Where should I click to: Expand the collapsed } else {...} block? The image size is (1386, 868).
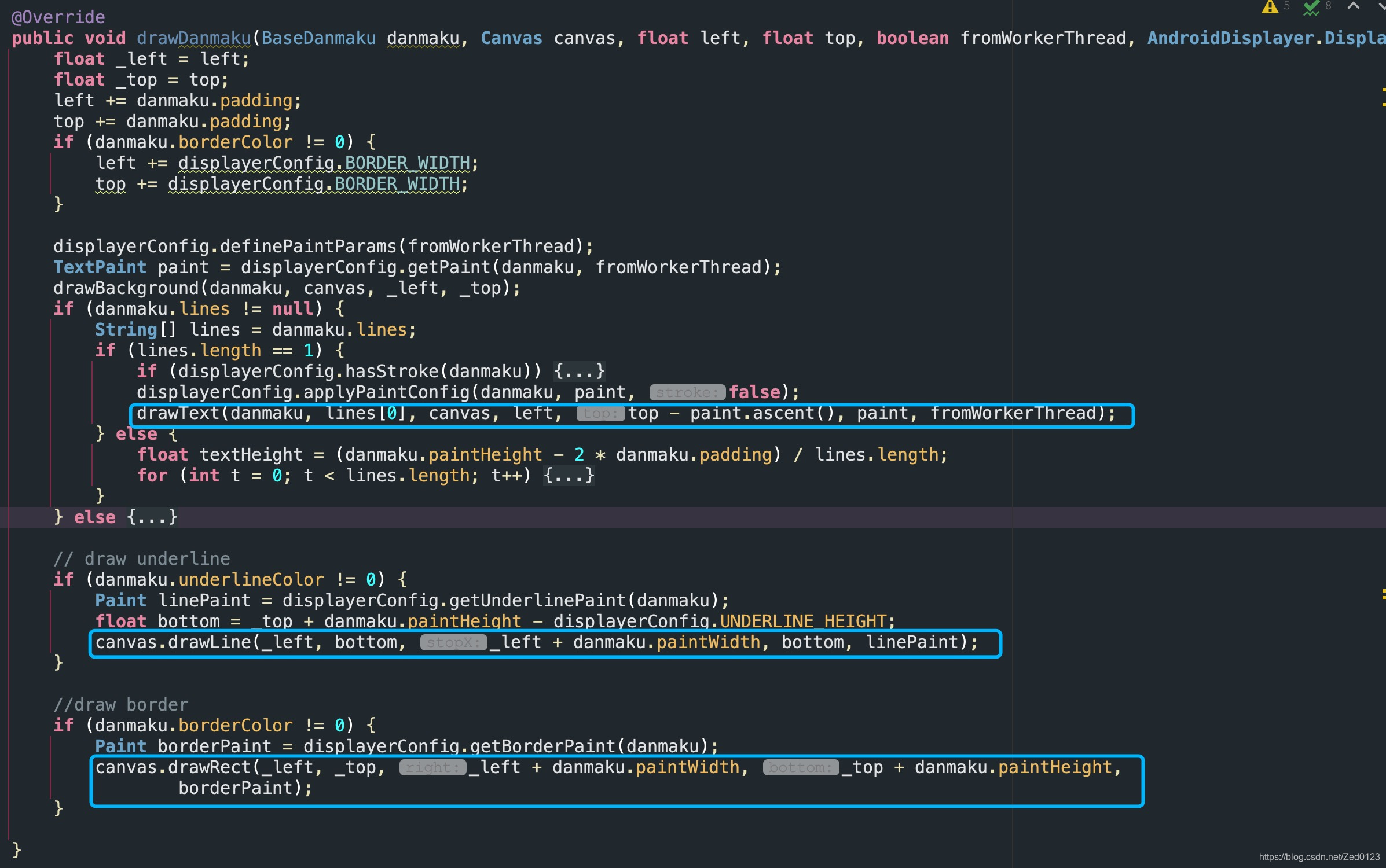pyautogui.click(x=159, y=517)
